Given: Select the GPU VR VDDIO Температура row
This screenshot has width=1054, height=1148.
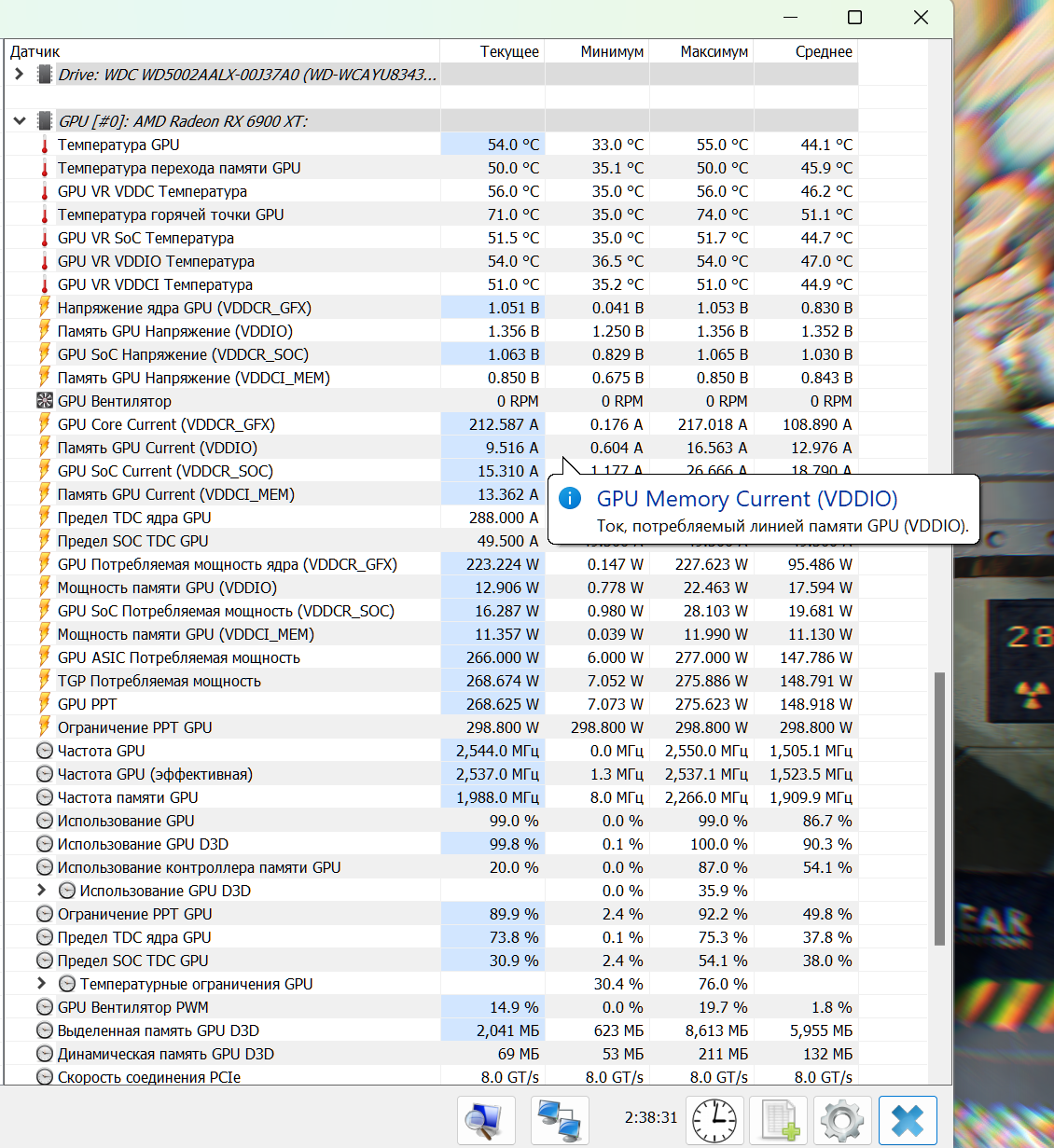Looking at the screenshot, I should tap(431, 261).
